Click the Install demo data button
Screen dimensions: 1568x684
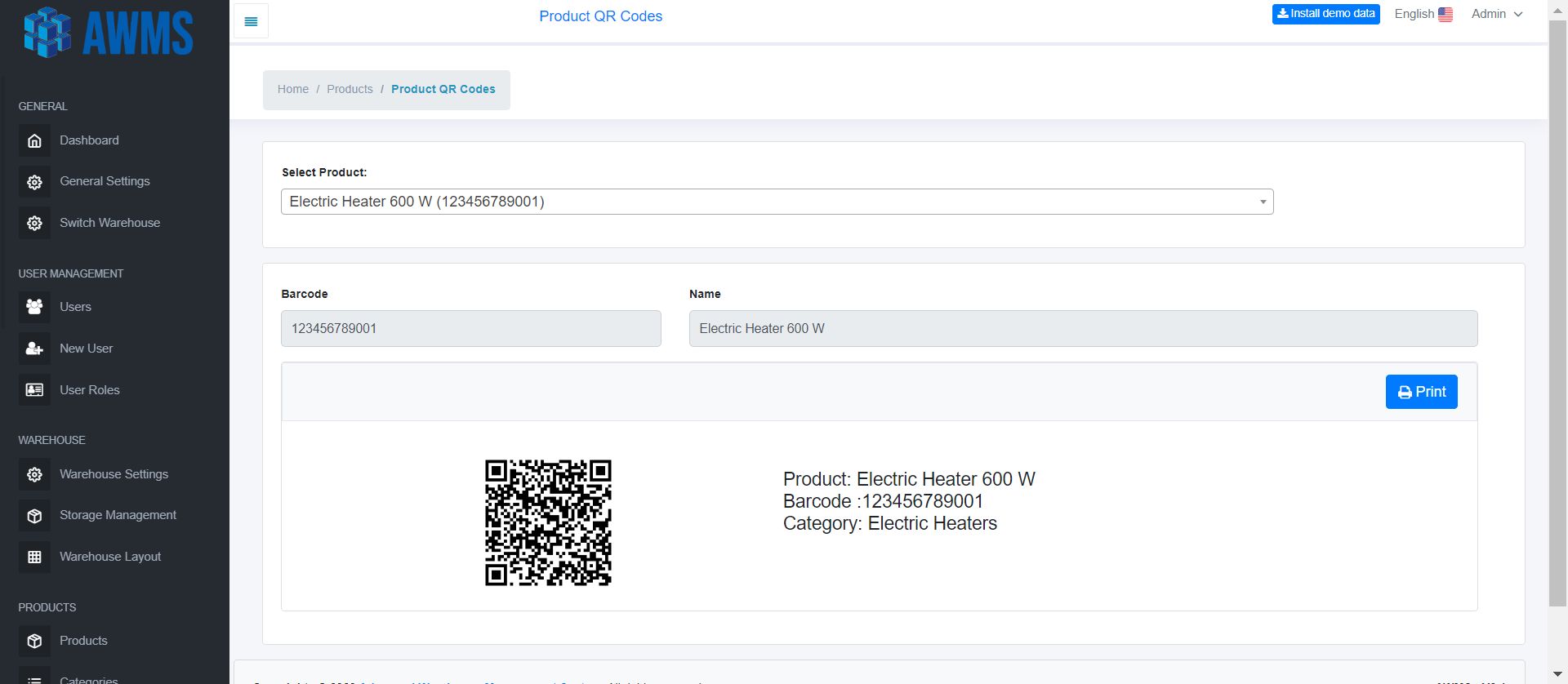[x=1325, y=14]
